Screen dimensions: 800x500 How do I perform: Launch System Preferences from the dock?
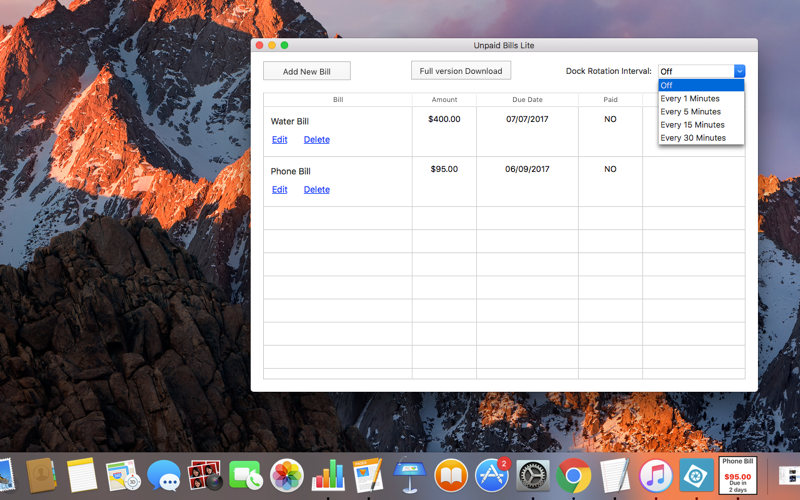pos(533,476)
